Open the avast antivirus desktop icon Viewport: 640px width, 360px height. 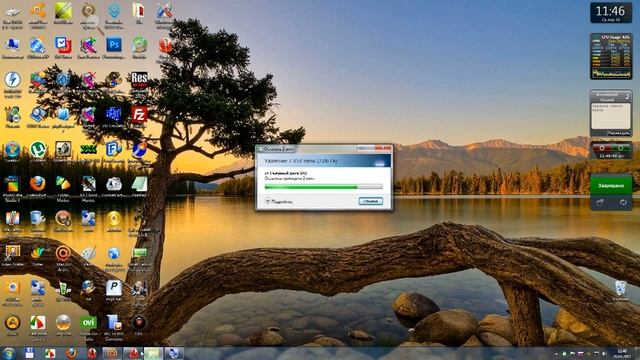tap(38, 11)
